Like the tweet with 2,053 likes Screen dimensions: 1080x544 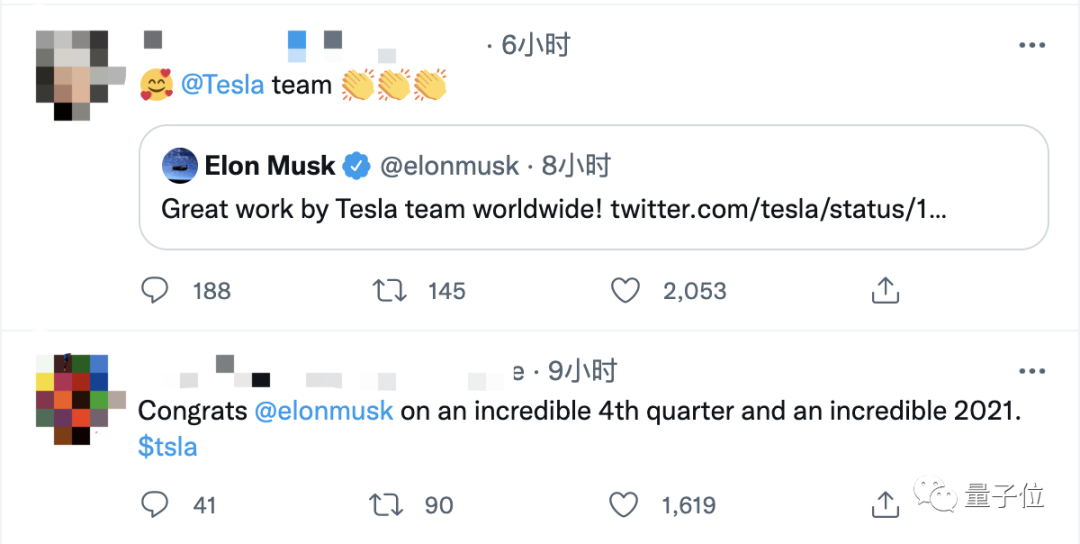pos(625,291)
